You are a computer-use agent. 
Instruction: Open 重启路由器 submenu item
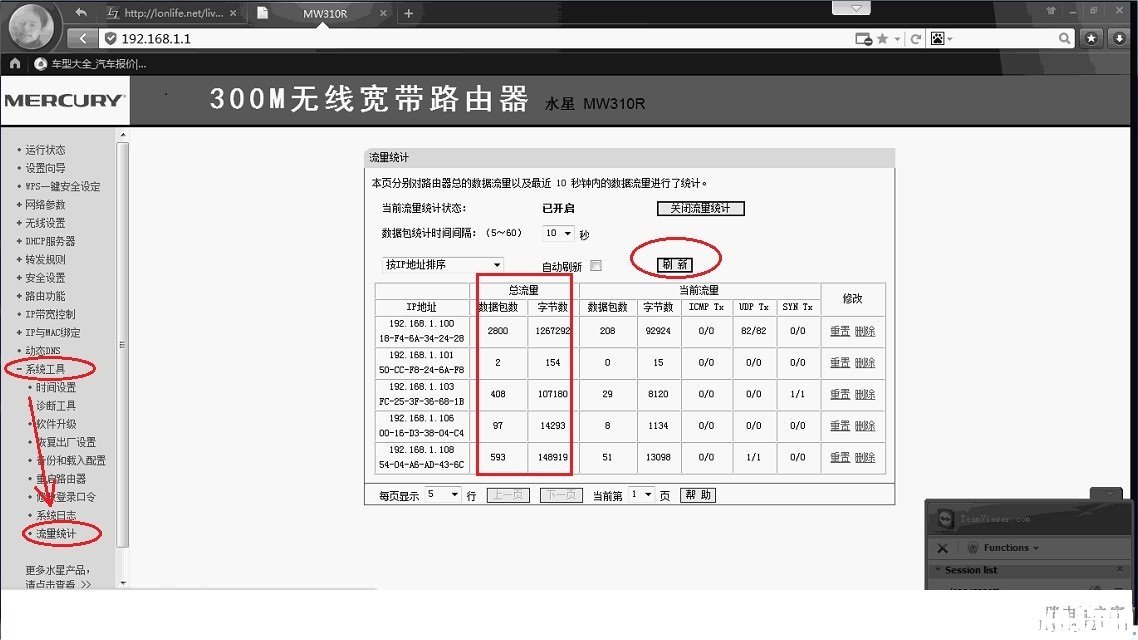pyautogui.click(x=61, y=479)
